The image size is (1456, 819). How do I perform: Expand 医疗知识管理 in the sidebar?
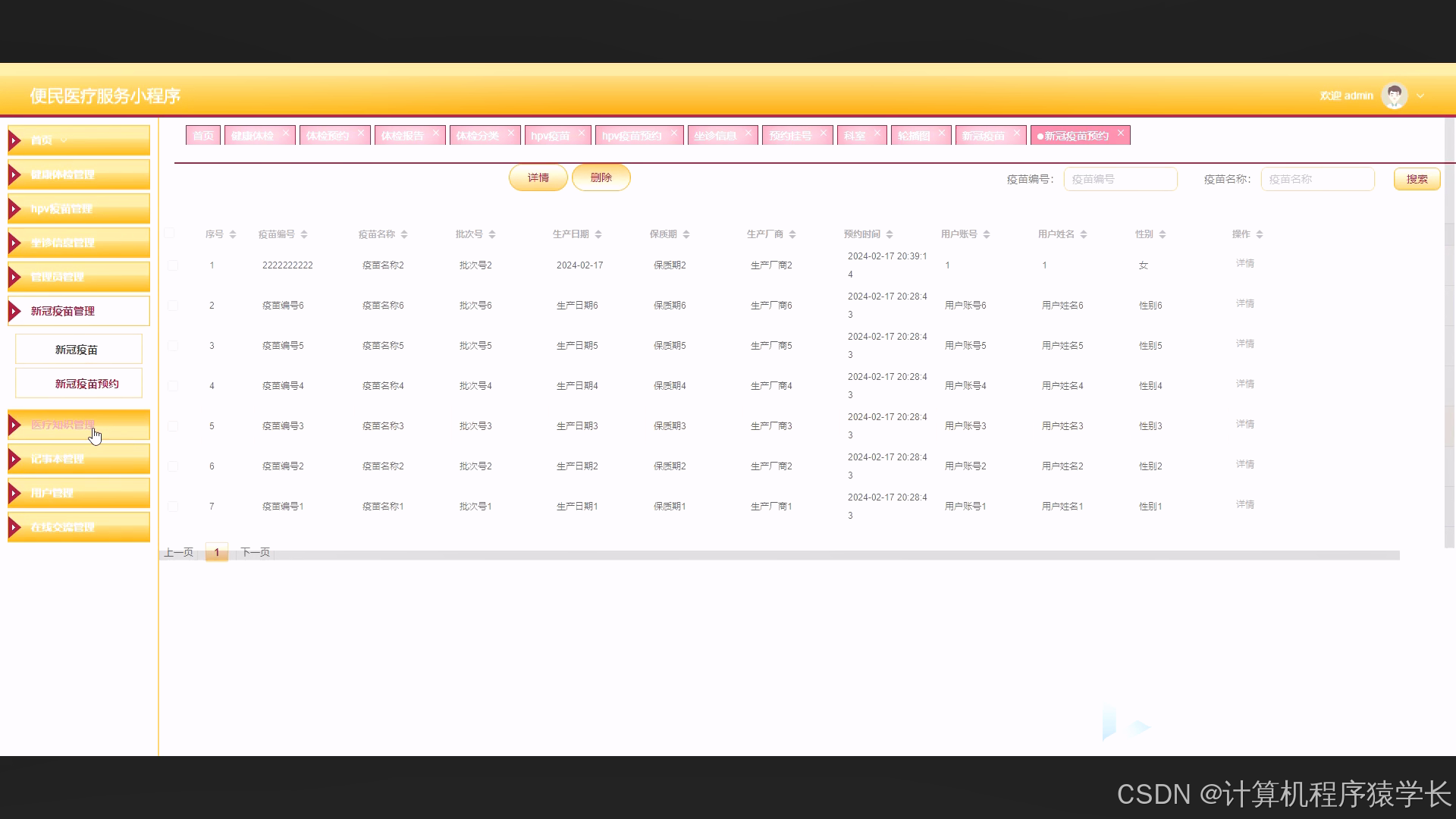click(79, 425)
